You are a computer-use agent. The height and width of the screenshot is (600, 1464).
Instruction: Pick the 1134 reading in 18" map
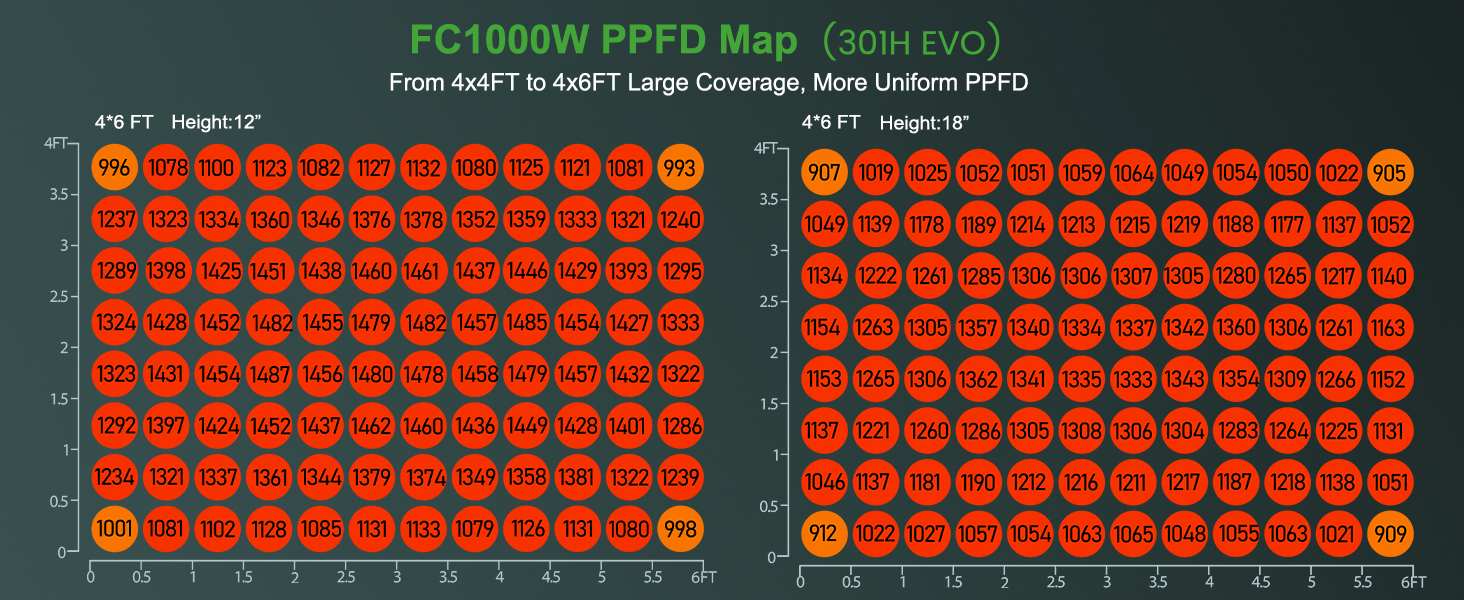click(x=824, y=276)
